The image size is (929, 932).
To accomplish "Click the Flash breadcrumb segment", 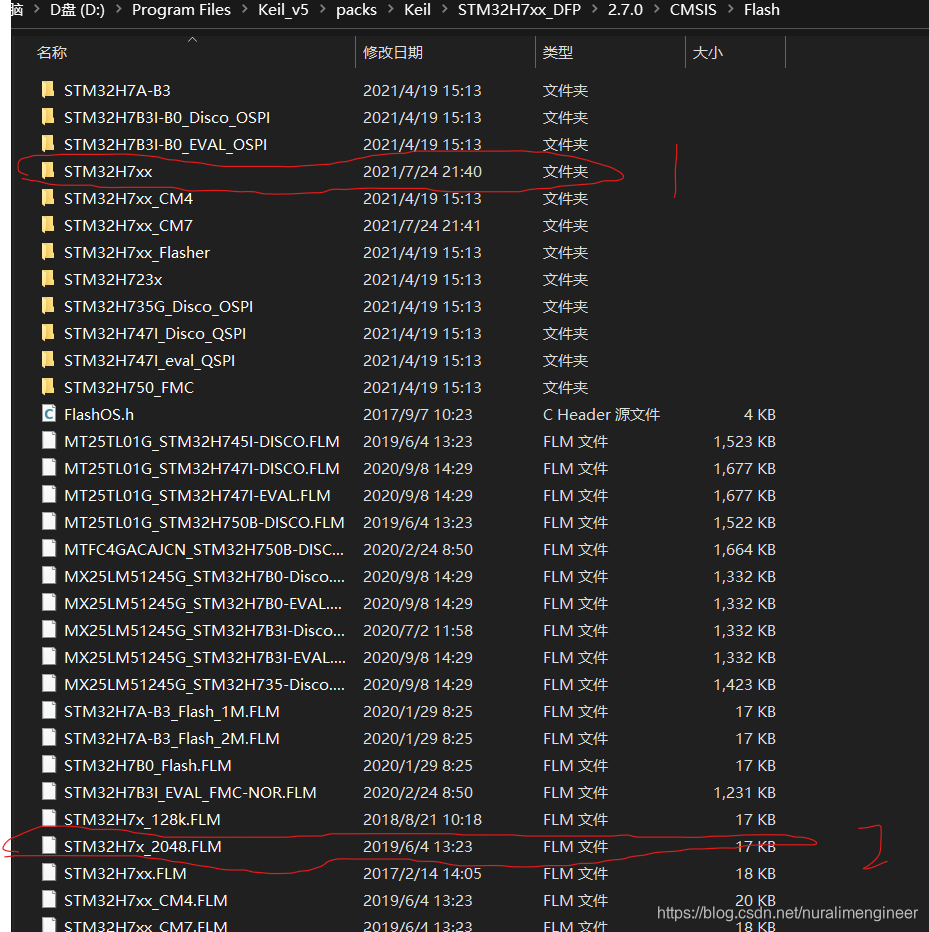I will click(761, 10).
